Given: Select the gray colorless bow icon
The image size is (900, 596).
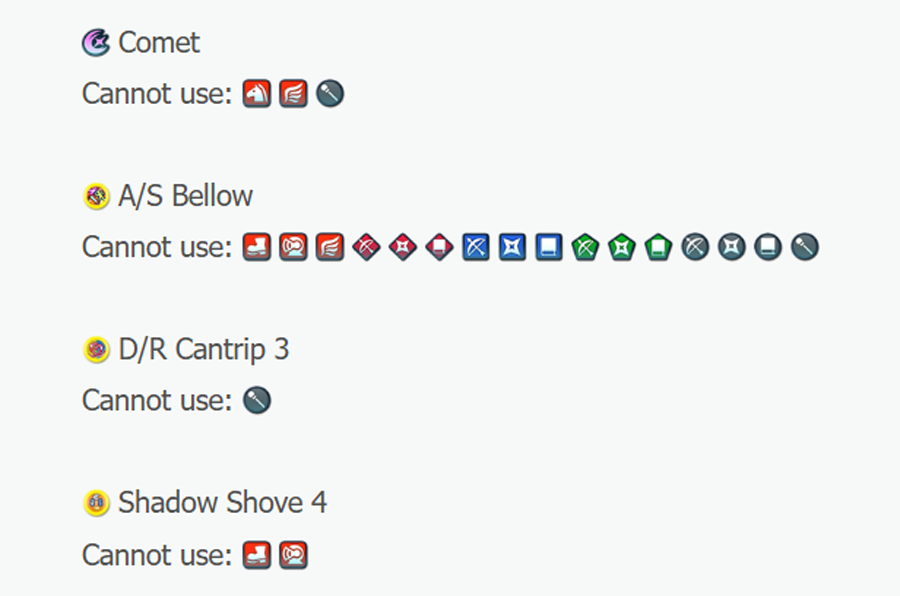Looking at the screenshot, I should click(695, 247).
